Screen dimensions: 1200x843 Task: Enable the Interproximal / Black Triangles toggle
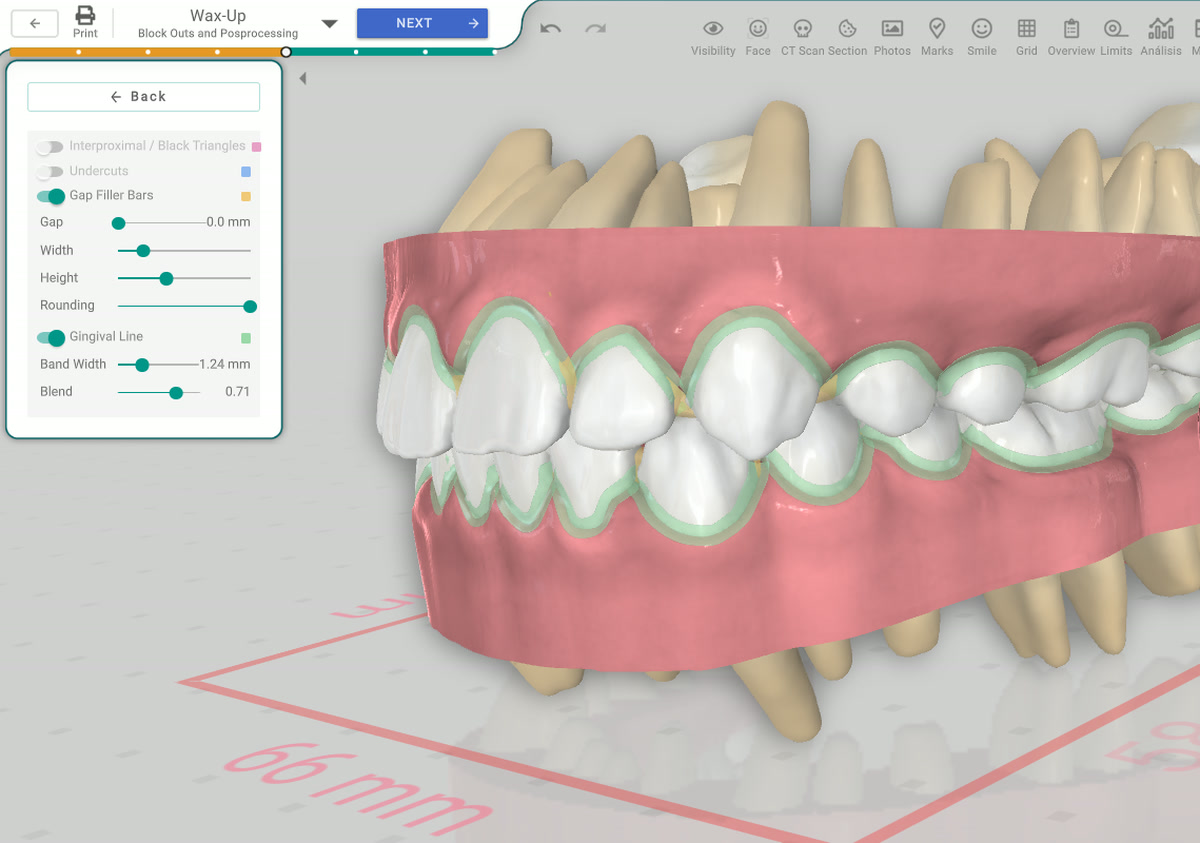pyautogui.click(x=50, y=147)
